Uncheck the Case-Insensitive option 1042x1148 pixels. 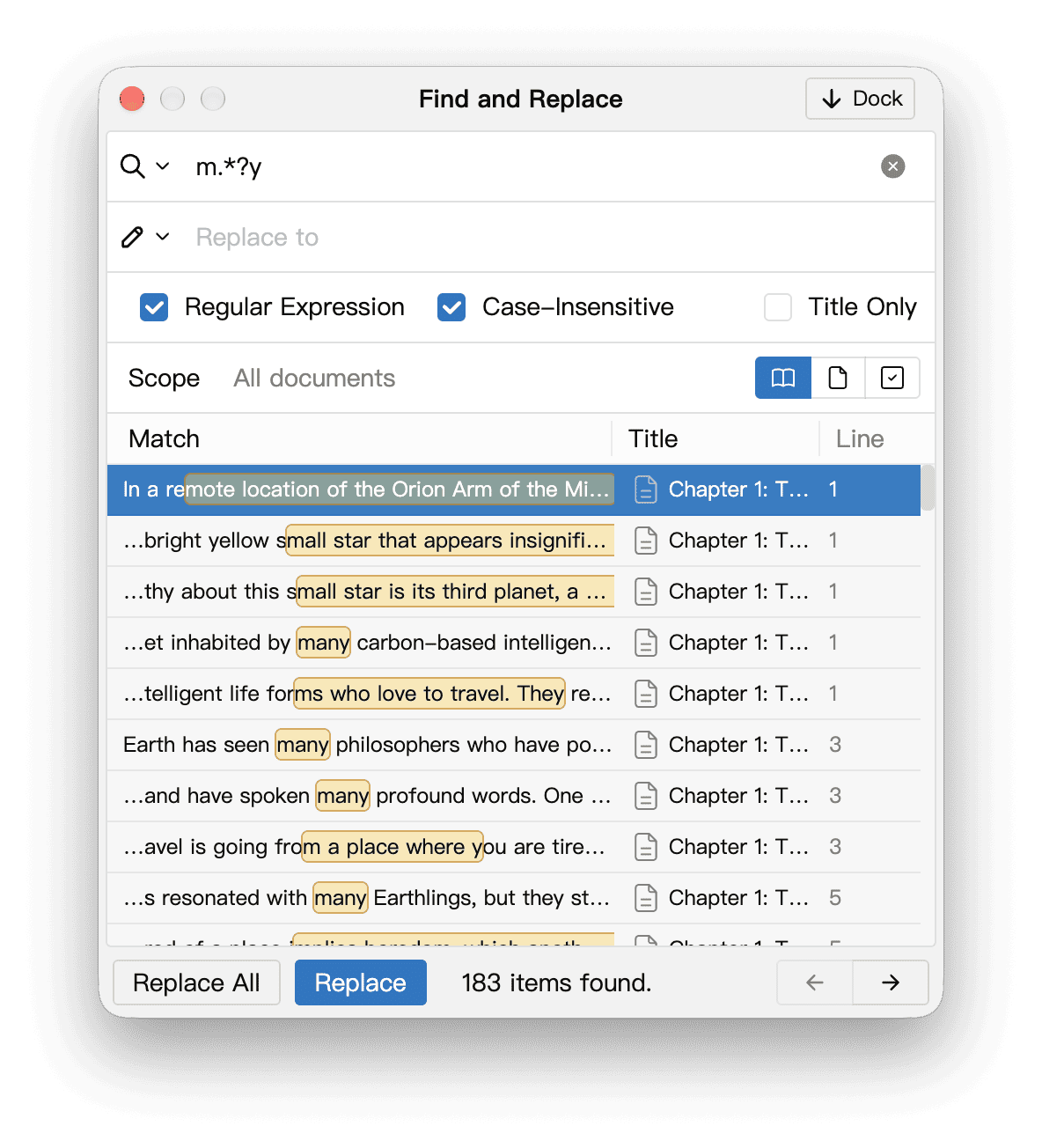point(451,307)
